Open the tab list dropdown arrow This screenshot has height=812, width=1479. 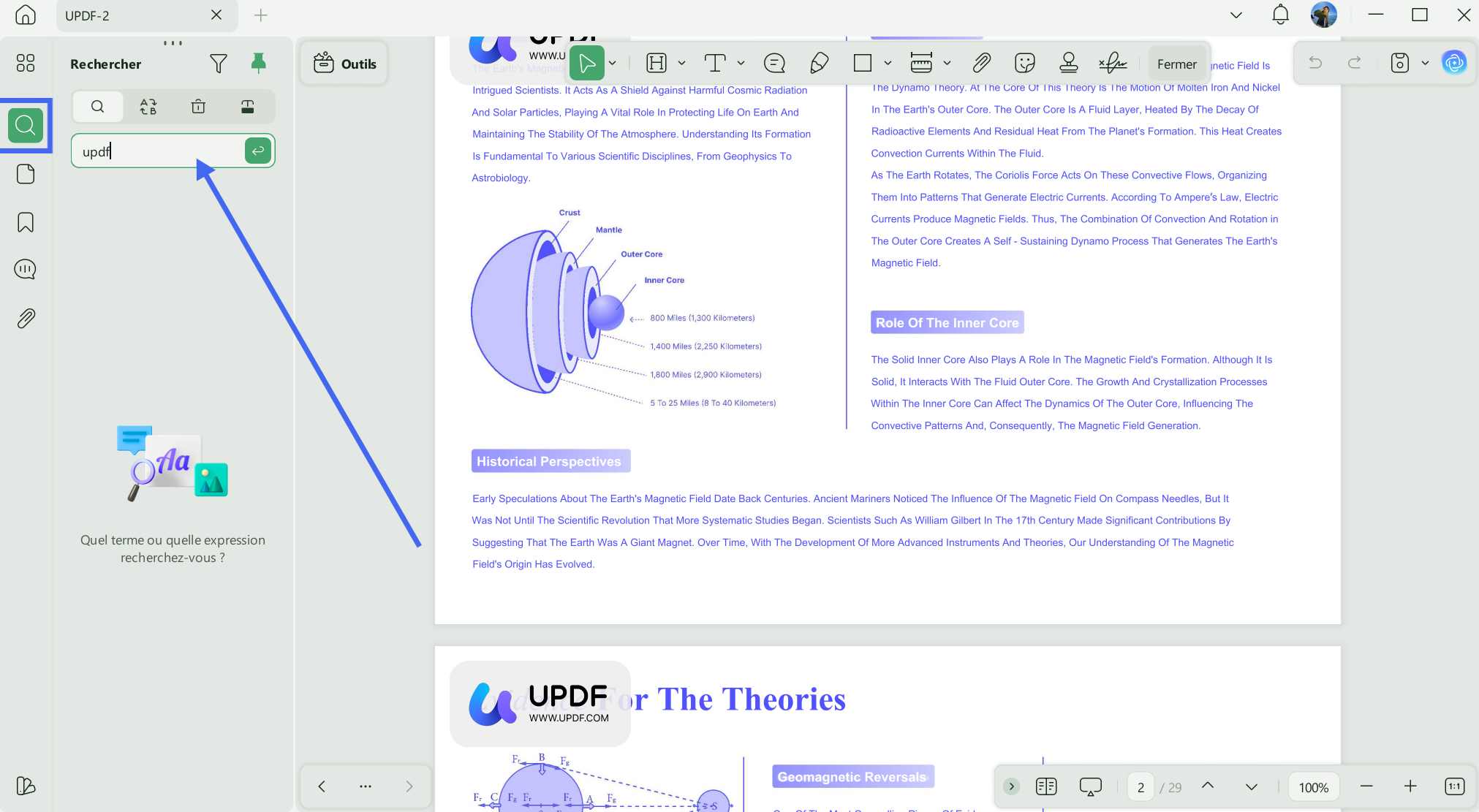coord(1236,15)
